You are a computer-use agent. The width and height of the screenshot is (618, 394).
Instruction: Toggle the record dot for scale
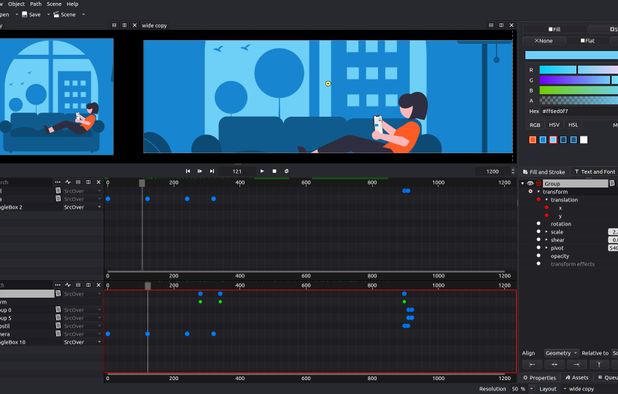pyautogui.click(x=538, y=232)
